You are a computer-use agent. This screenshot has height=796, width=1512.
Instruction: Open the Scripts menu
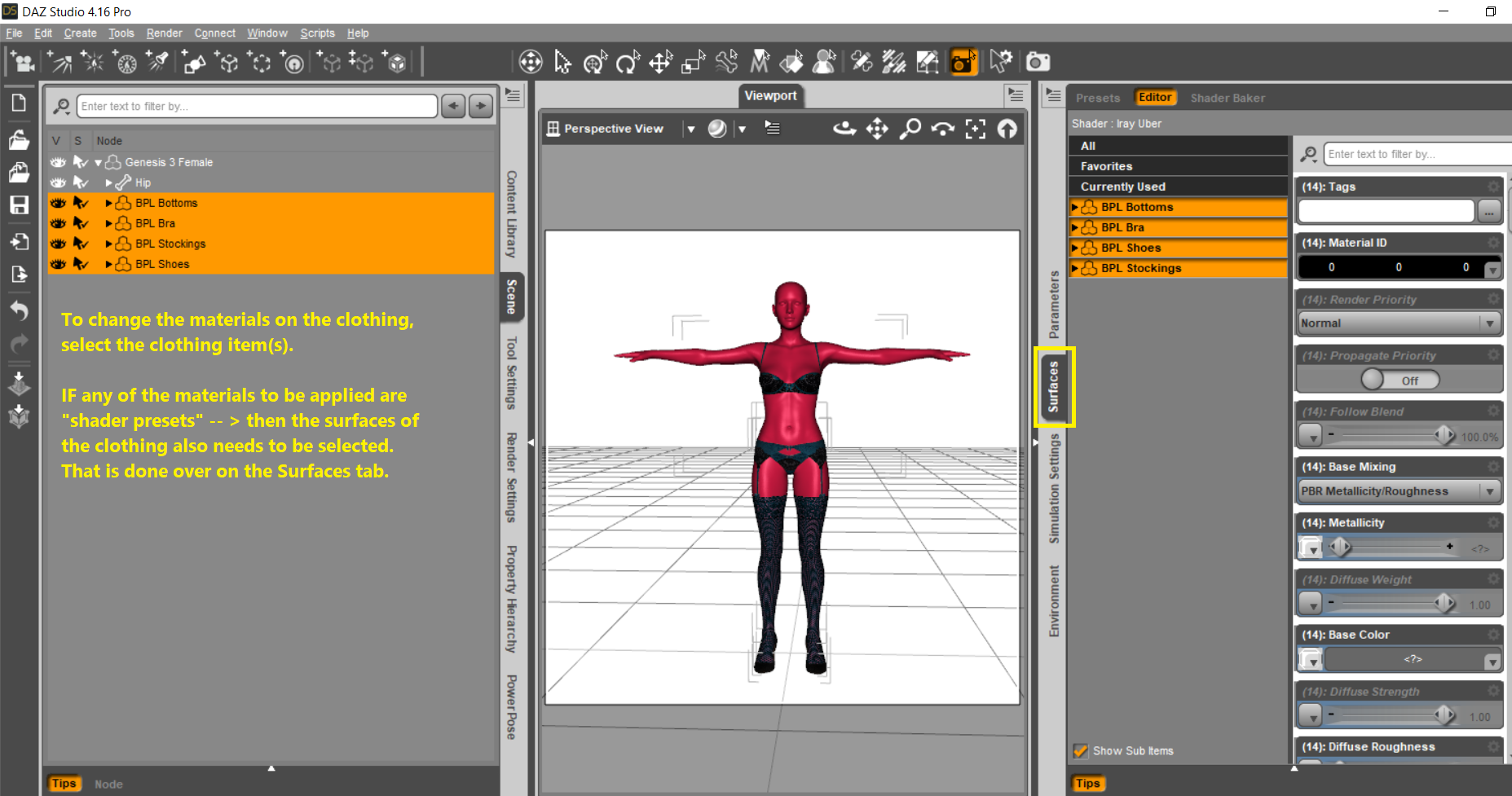[x=317, y=33]
